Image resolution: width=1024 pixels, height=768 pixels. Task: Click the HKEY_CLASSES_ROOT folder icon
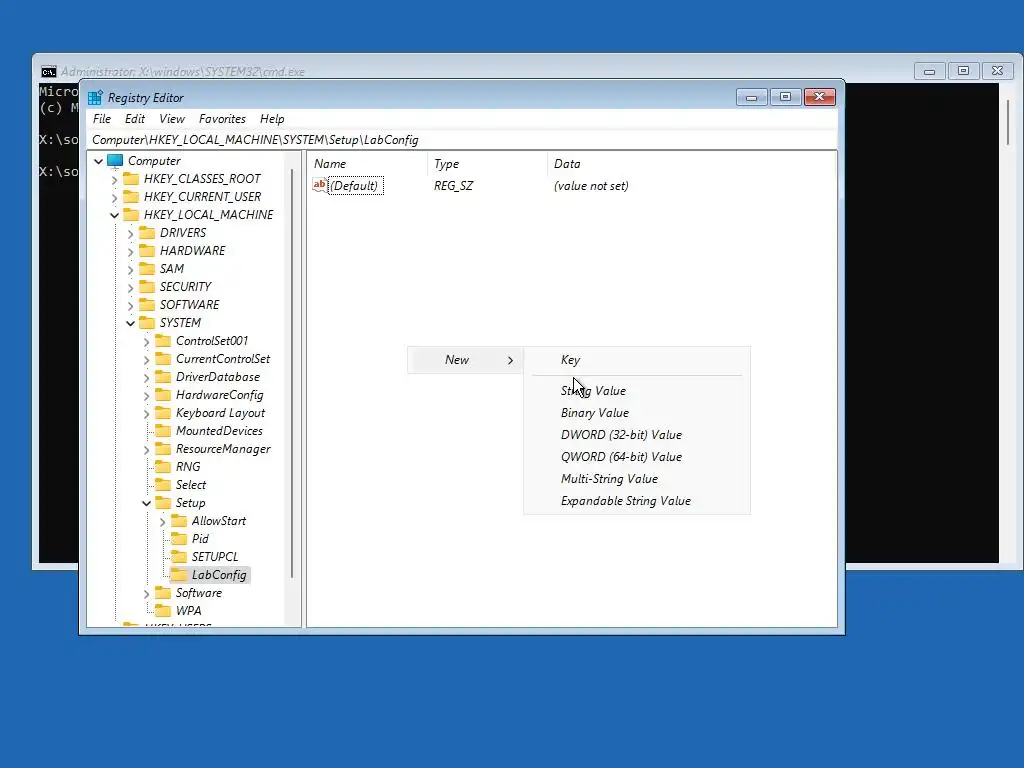[x=131, y=179]
